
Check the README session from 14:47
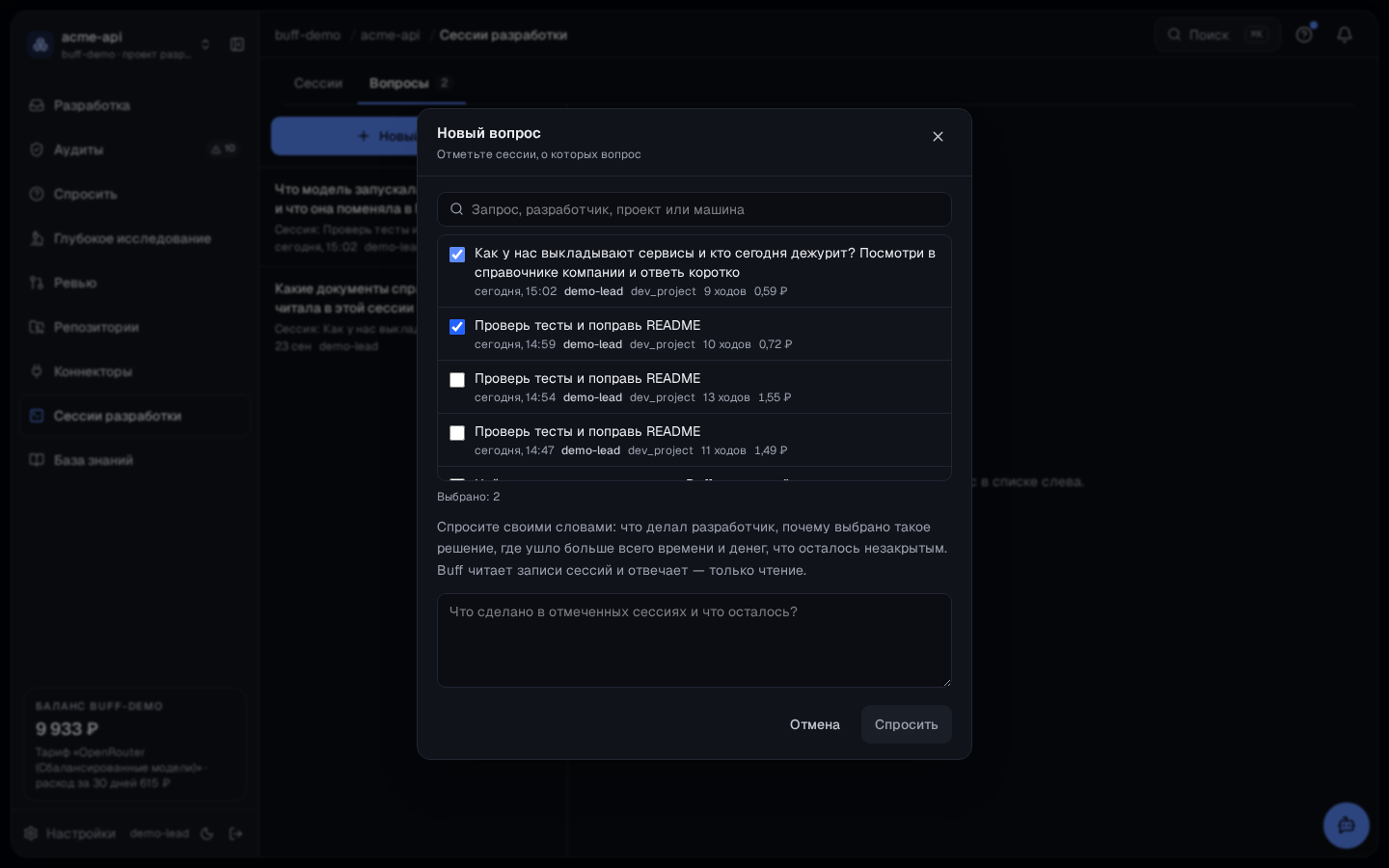(x=457, y=433)
